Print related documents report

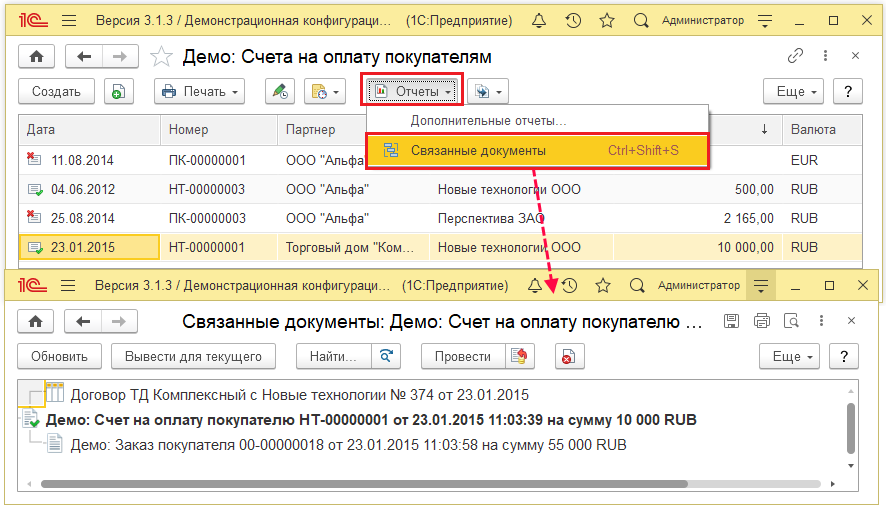(762, 321)
